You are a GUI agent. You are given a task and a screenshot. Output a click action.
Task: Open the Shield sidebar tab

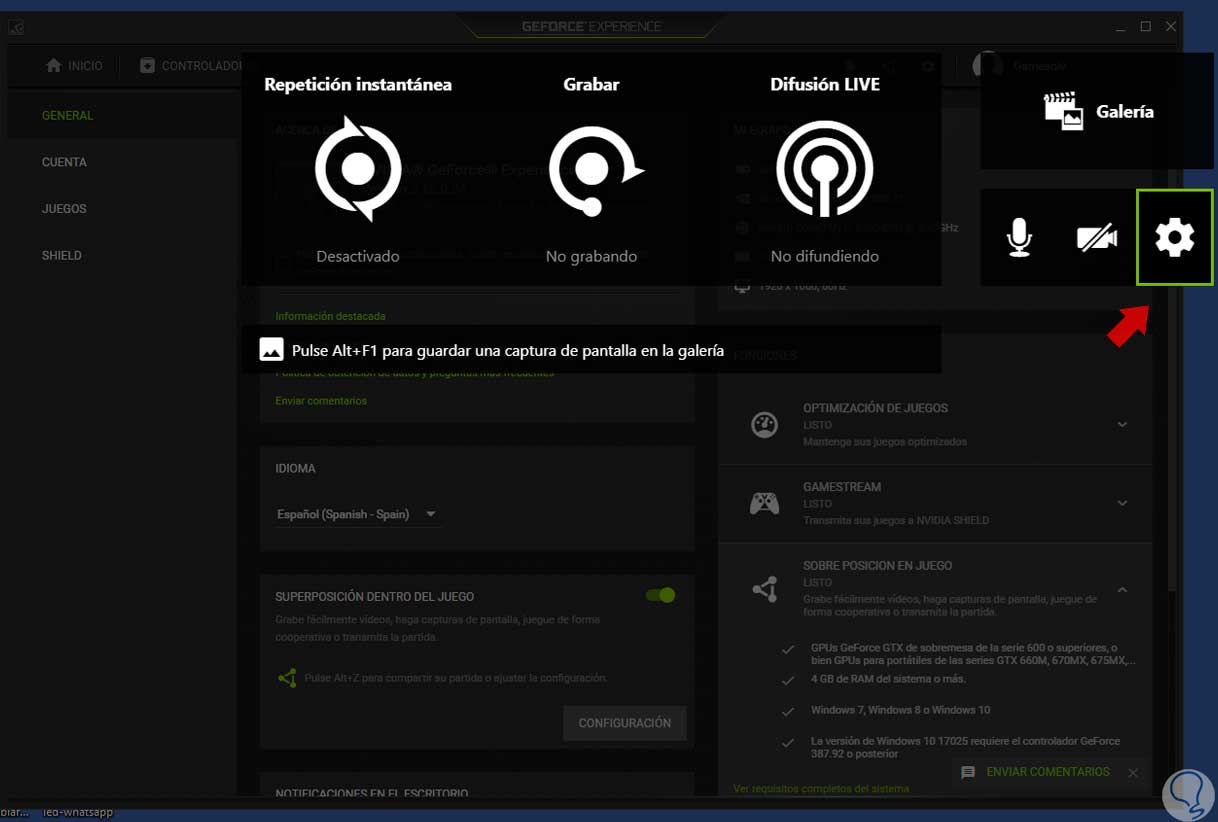(x=62, y=255)
